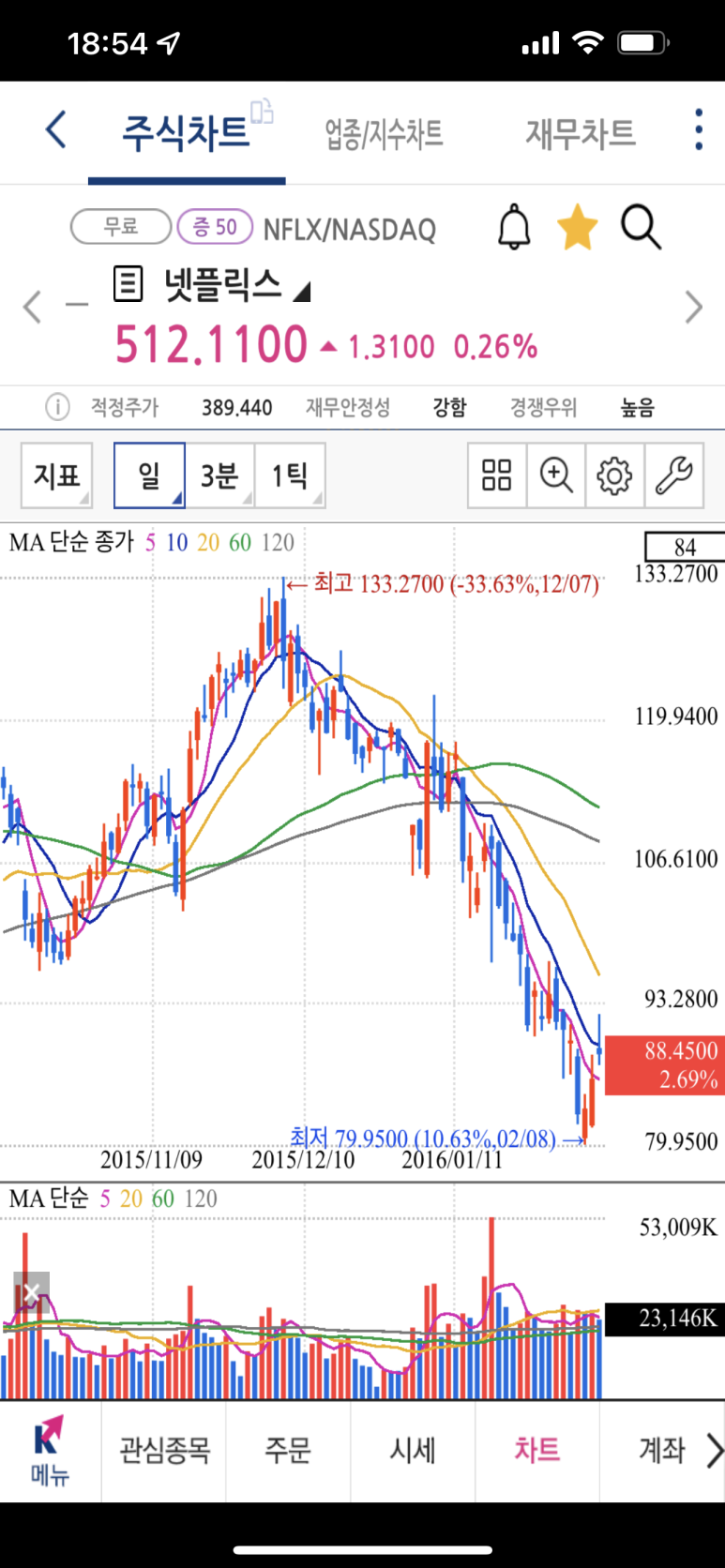Open the wrench chart tools icon
Image resolution: width=725 pixels, height=1568 pixels.
(x=673, y=475)
